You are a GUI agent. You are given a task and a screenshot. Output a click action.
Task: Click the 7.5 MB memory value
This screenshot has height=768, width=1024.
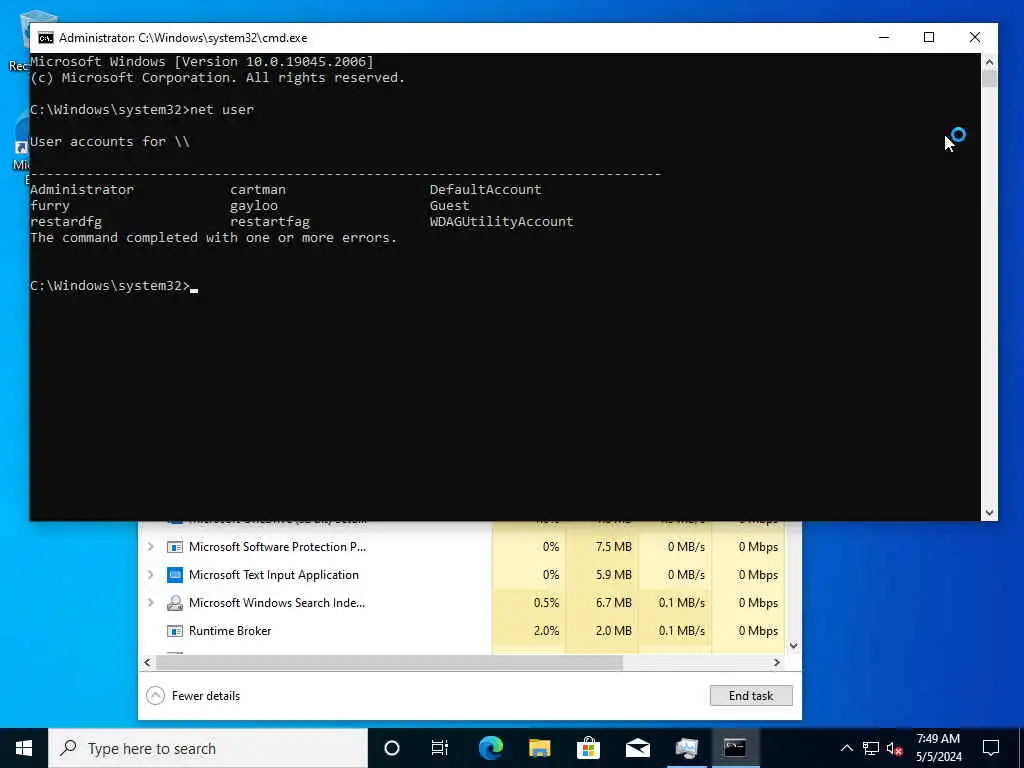pos(613,547)
